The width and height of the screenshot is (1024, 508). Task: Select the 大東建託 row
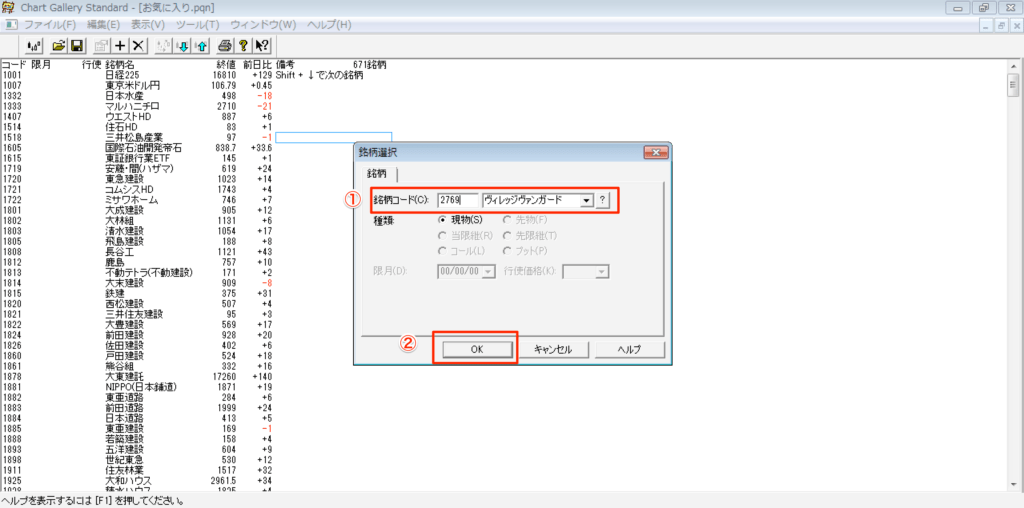pyautogui.click(x=137, y=377)
